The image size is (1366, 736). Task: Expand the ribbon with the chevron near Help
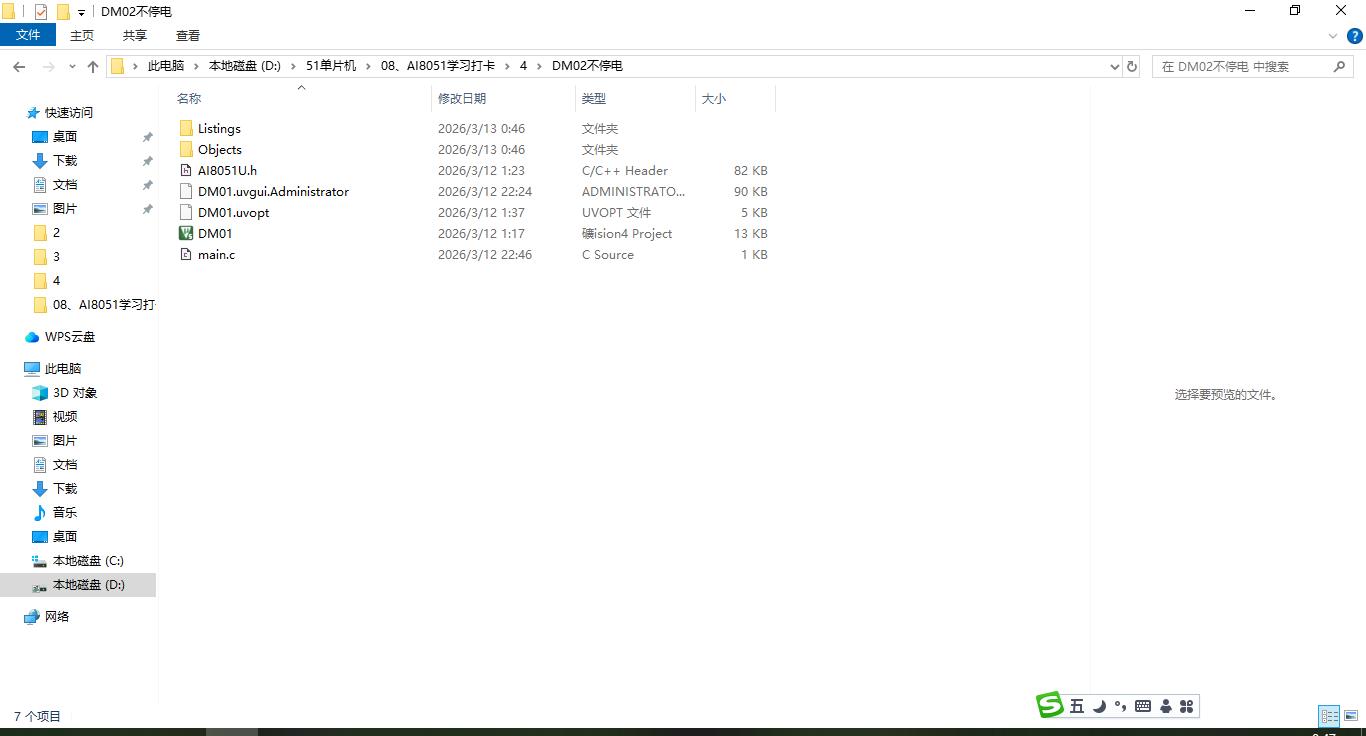[1332, 36]
